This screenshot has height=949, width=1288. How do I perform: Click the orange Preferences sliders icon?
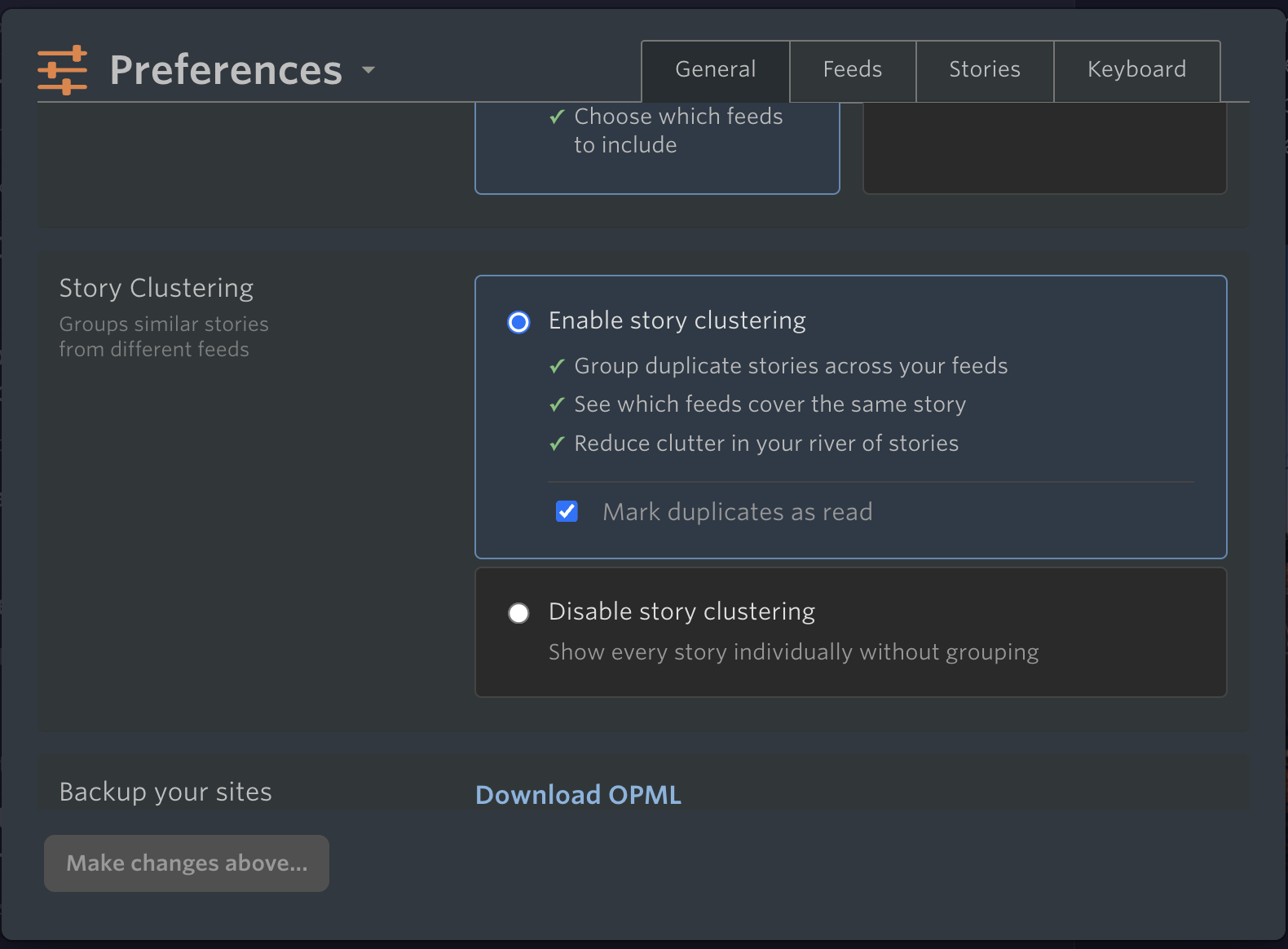[x=62, y=70]
